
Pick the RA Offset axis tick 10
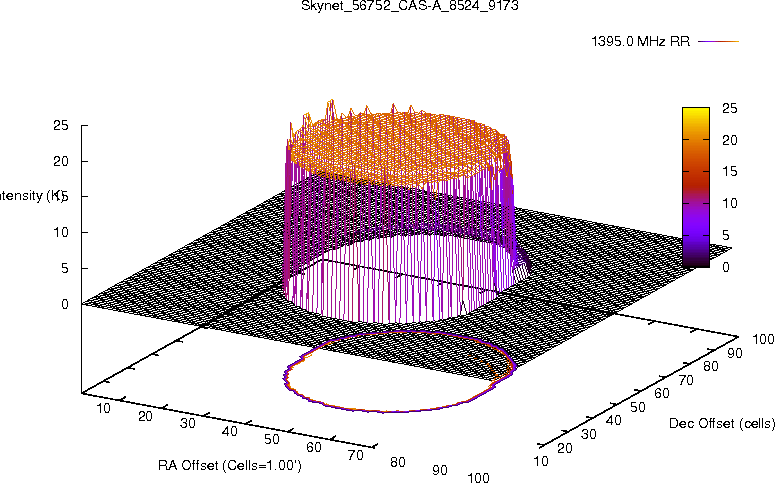click(103, 408)
